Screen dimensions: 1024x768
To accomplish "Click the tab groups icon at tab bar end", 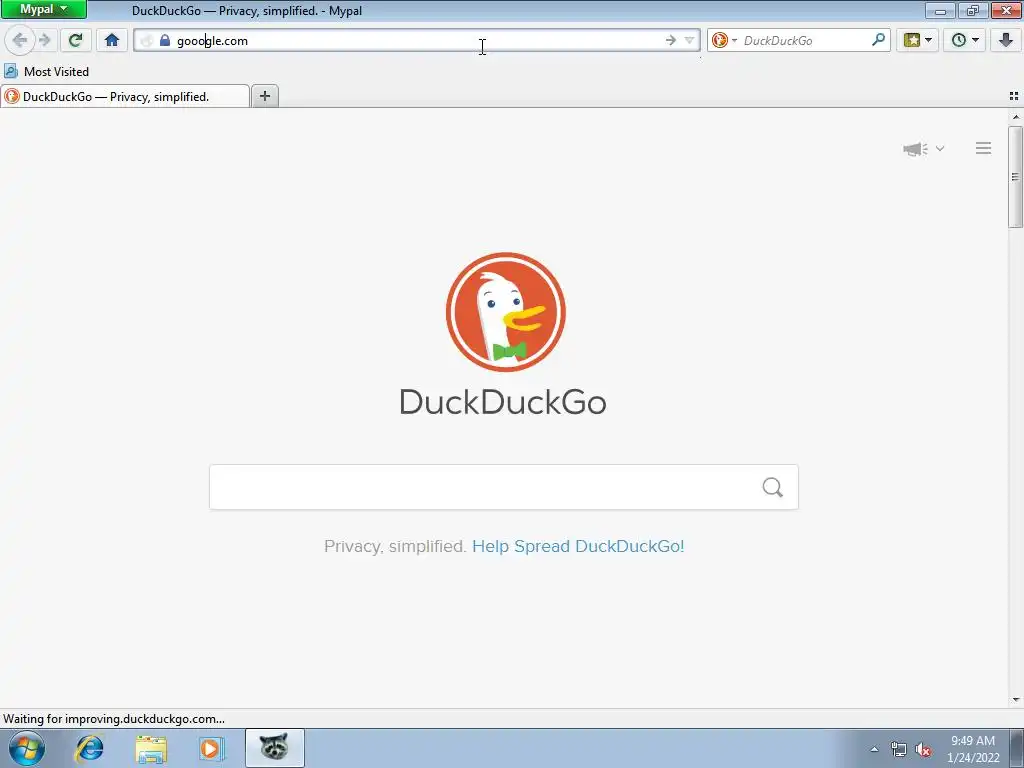I will 1014,96.
